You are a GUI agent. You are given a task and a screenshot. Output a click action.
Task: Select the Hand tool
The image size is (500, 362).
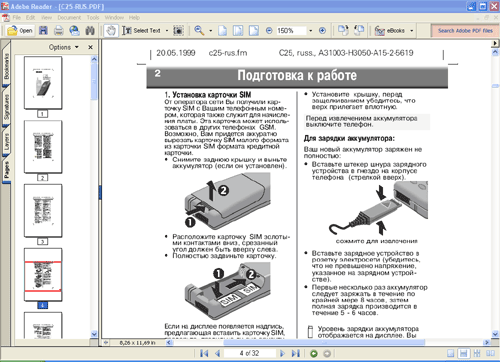[111, 31]
